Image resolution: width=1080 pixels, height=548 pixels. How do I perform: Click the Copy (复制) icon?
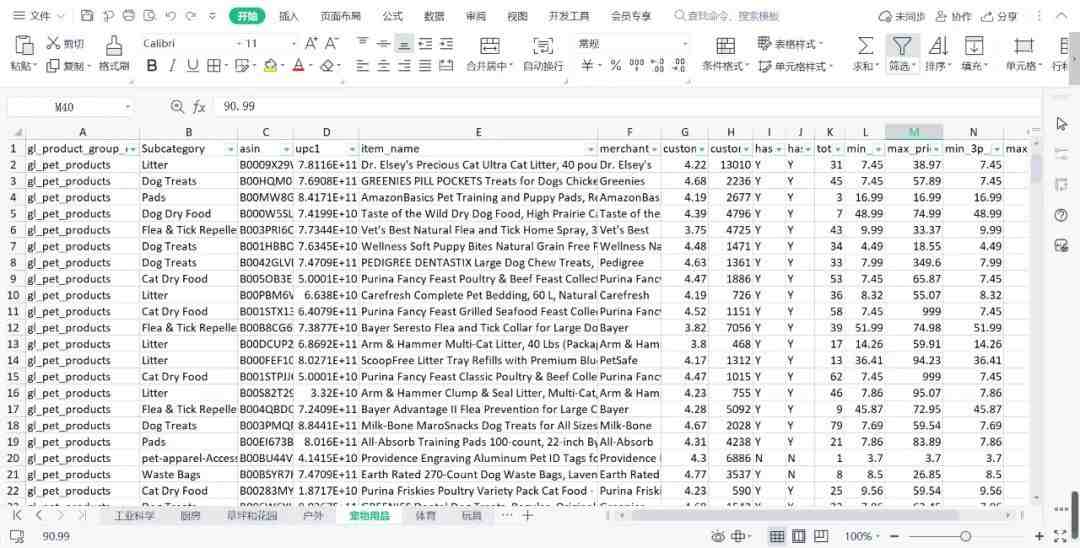[x=54, y=66]
